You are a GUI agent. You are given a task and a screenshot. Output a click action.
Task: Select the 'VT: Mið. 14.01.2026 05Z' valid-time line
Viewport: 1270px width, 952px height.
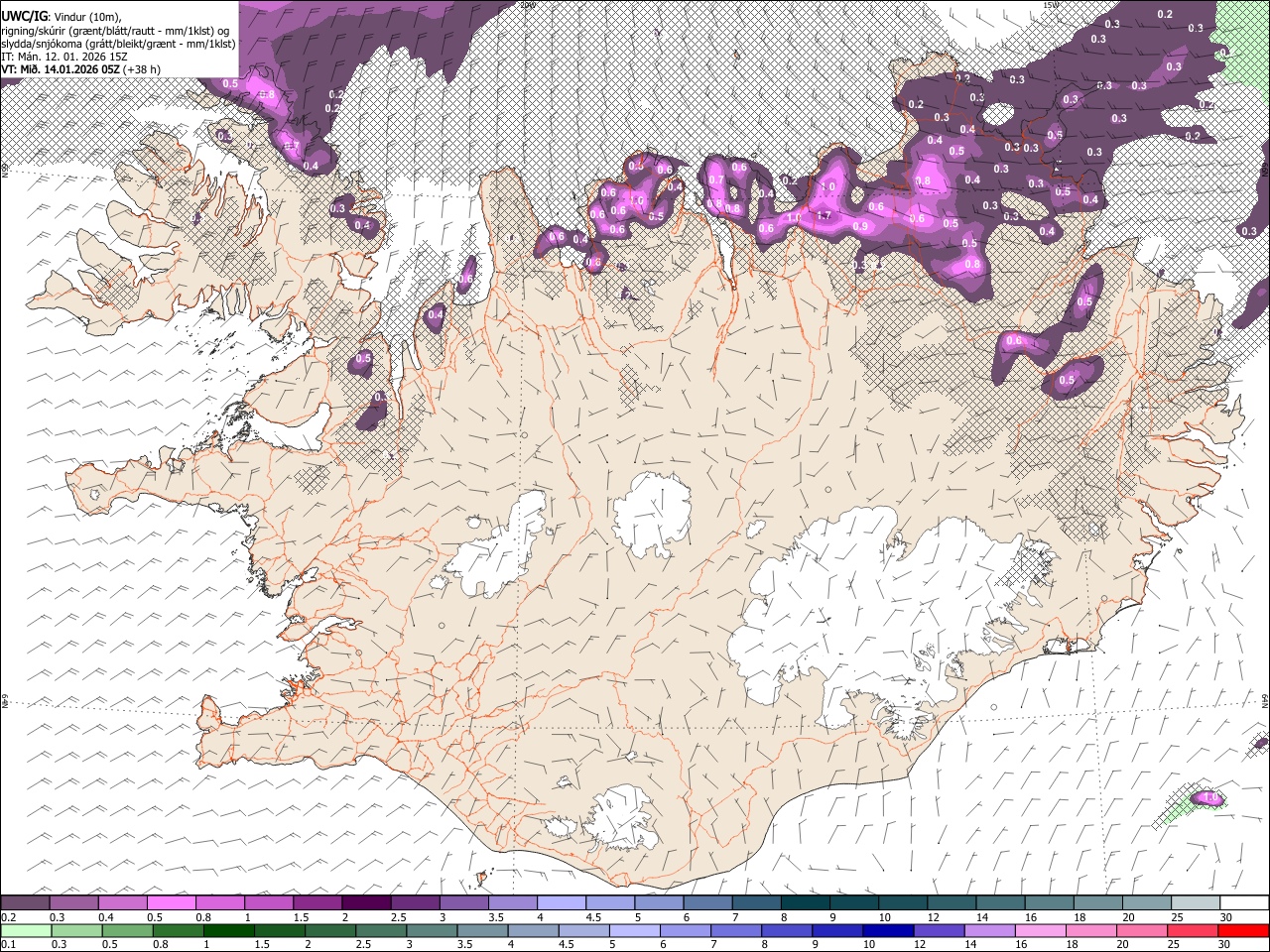pos(61,69)
